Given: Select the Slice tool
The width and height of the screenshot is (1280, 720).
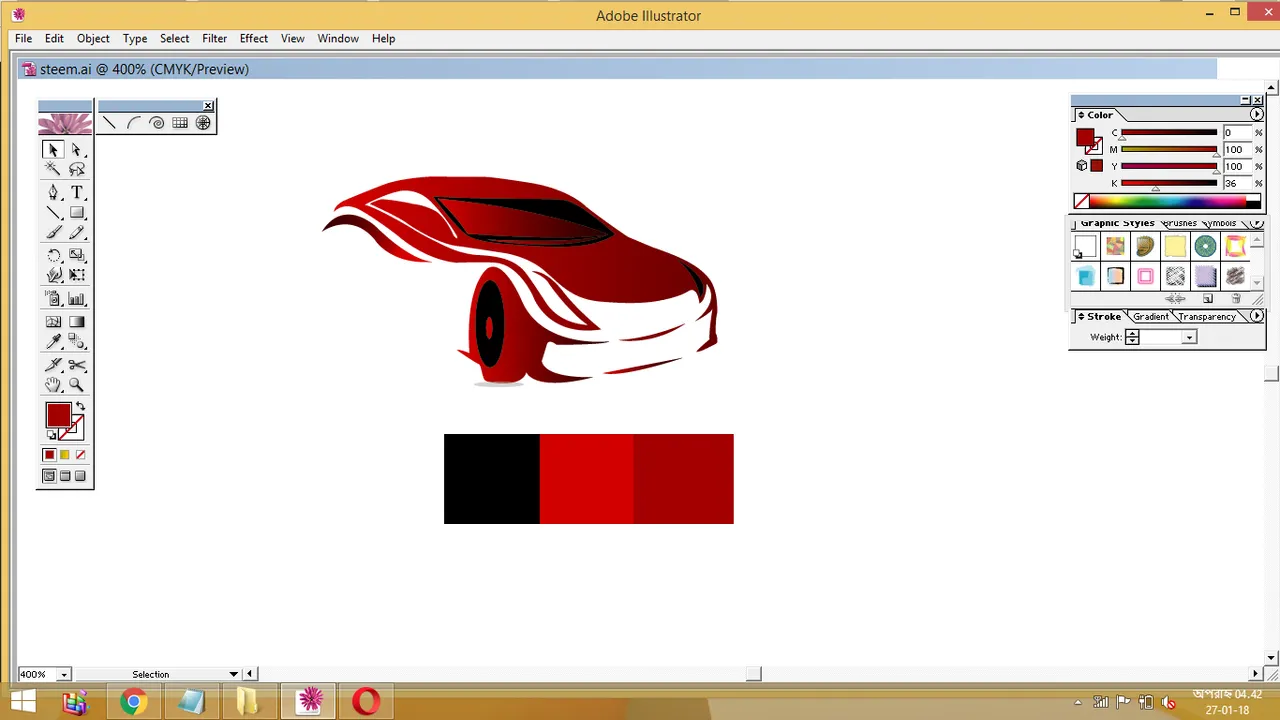Looking at the screenshot, I should (x=53, y=365).
